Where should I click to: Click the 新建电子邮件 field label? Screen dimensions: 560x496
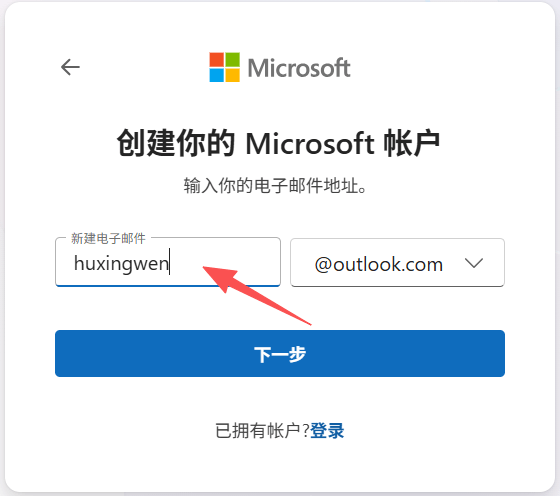pyautogui.click(x=108, y=238)
